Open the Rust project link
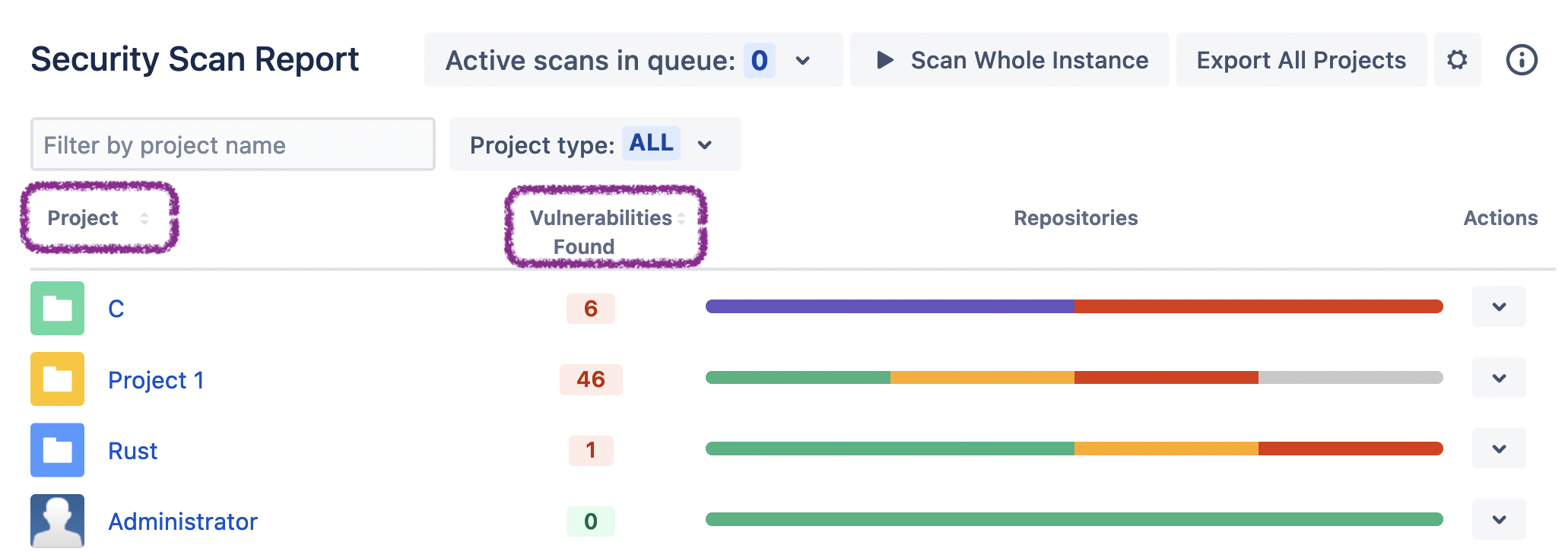The width and height of the screenshot is (1568, 558). coord(132,451)
